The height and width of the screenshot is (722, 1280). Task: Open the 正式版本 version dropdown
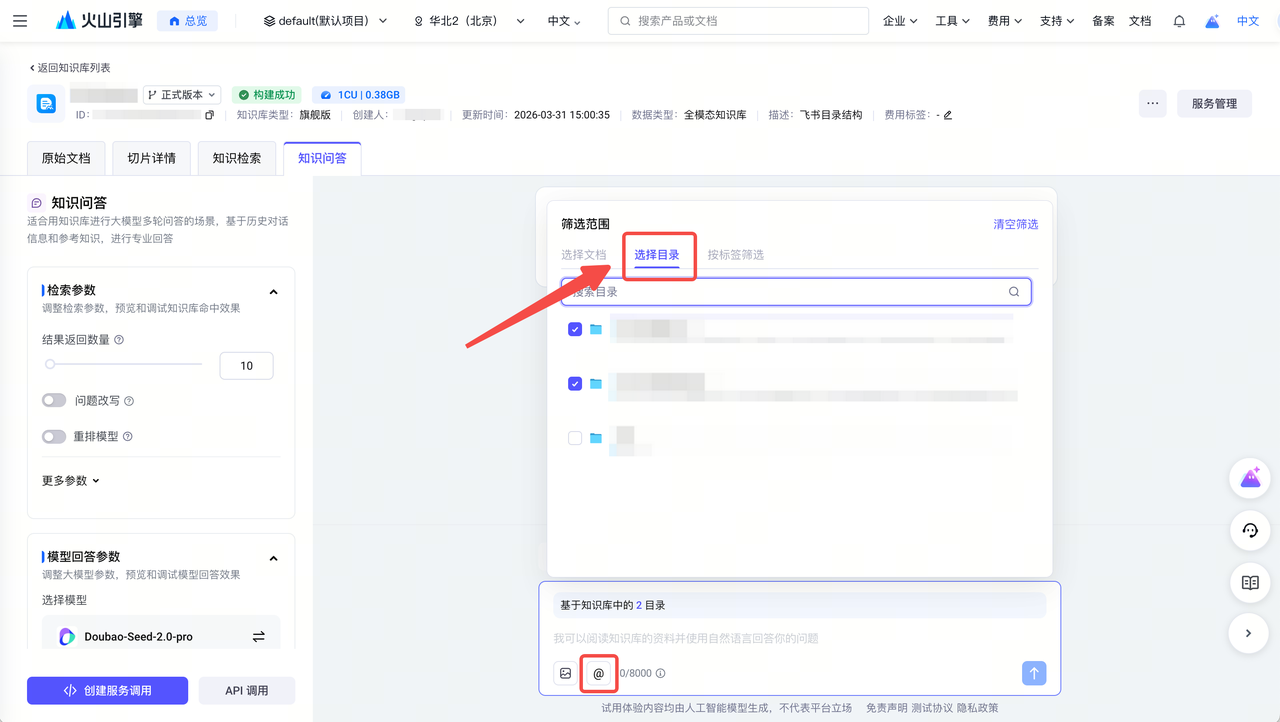pos(182,95)
